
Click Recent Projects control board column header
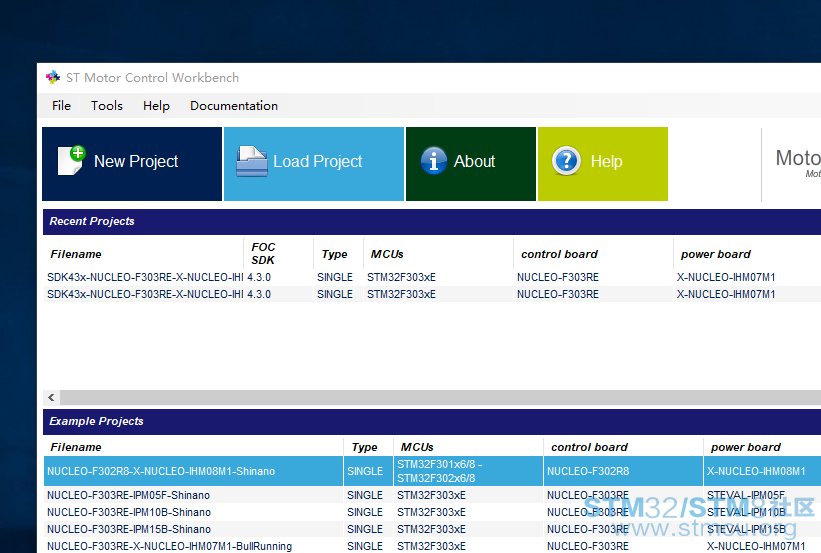[559, 255]
